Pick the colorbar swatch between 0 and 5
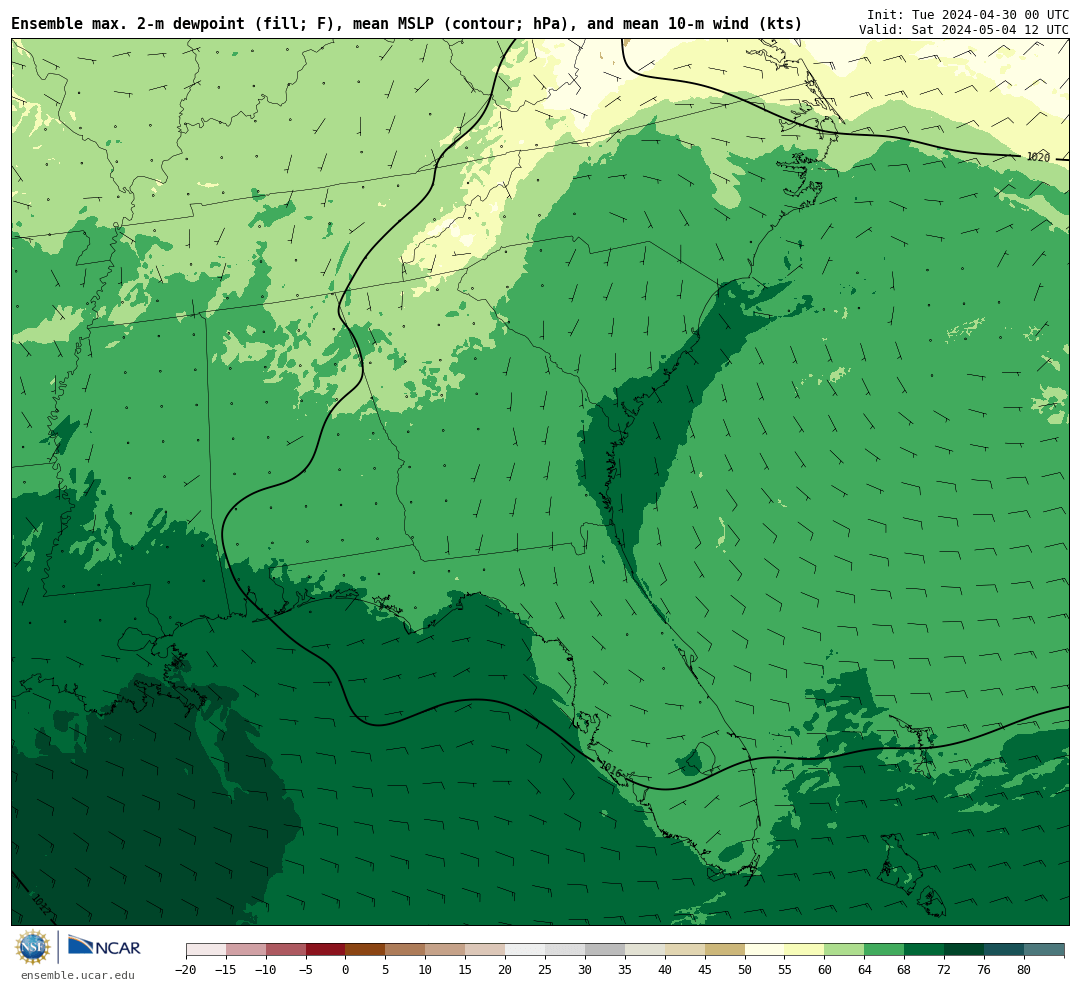The height and width of the screenshot is (988, 1080). [x=366, y=950]
